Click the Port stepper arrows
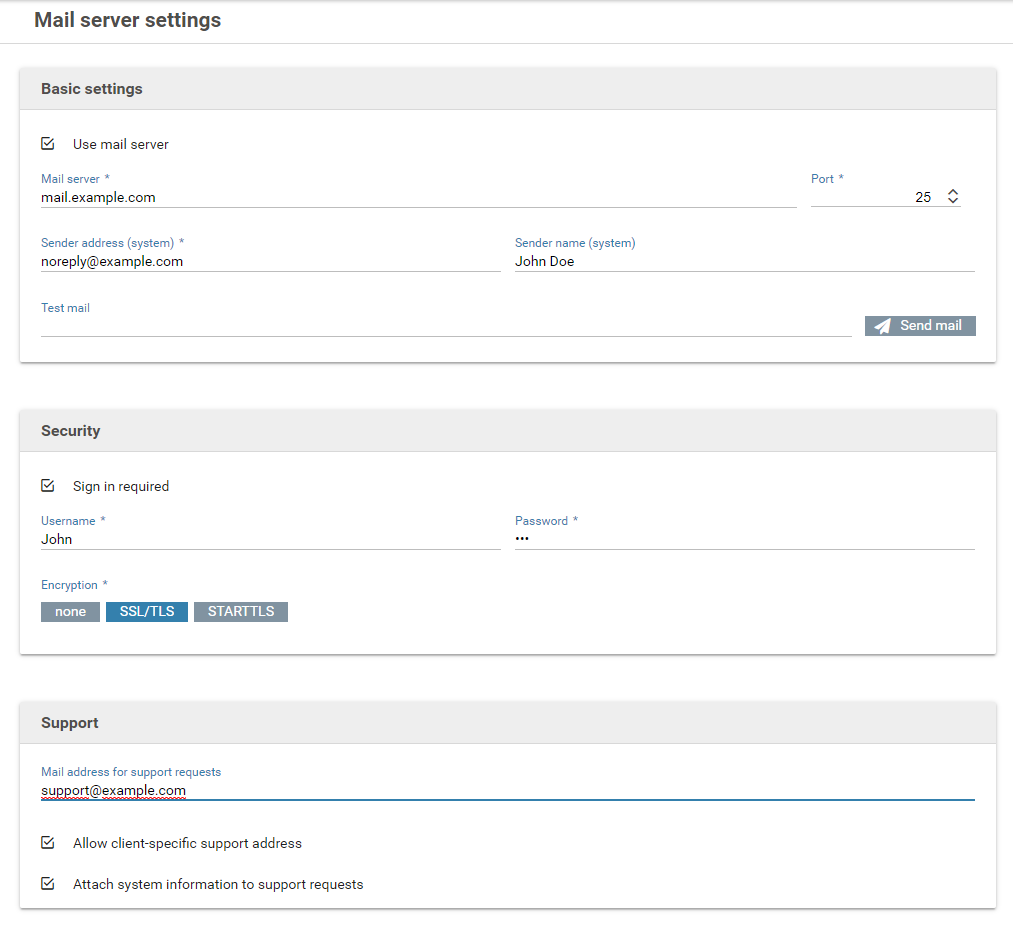 point(953,196)
